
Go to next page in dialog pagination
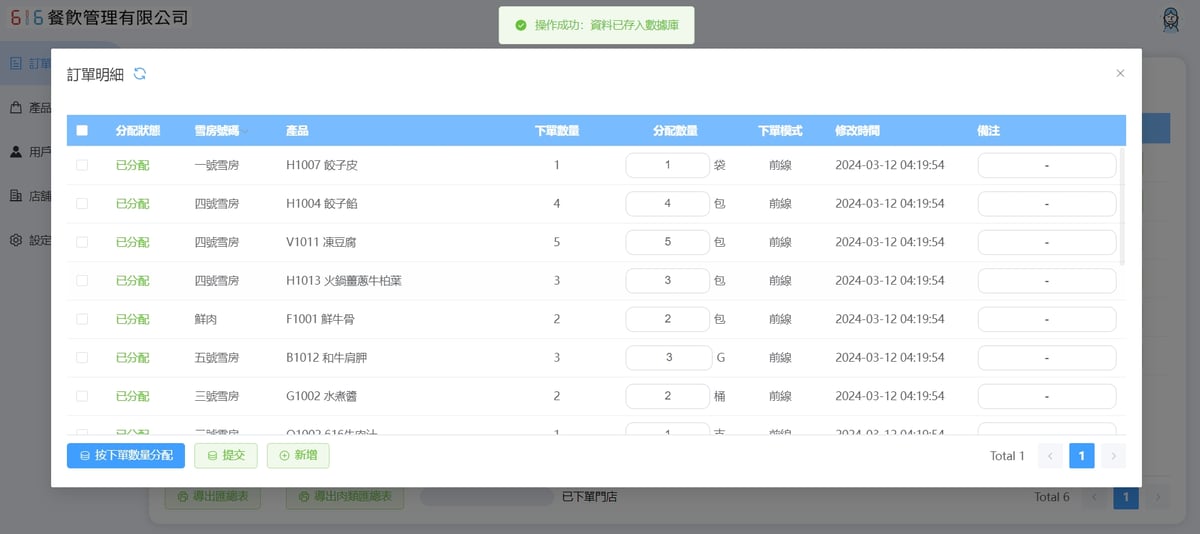click(x=1113, y=456)
